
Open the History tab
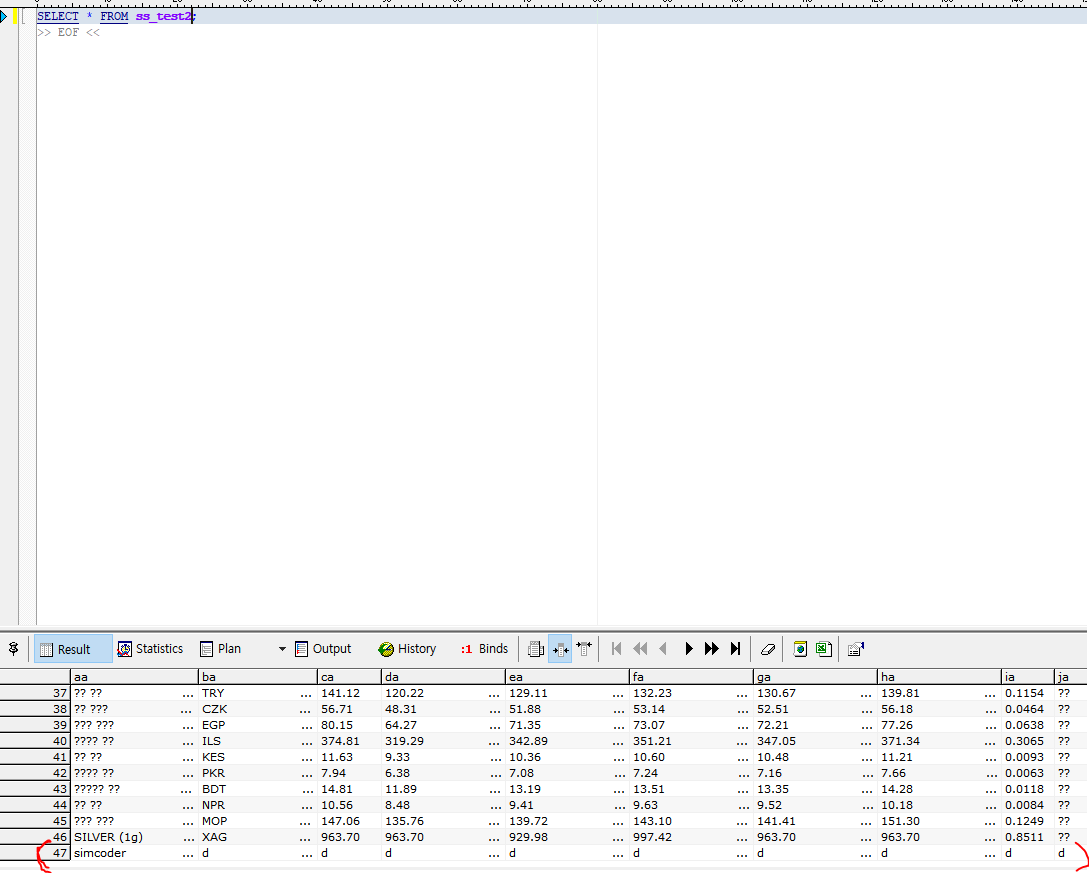pyautogui.click(x=407, y=649)
